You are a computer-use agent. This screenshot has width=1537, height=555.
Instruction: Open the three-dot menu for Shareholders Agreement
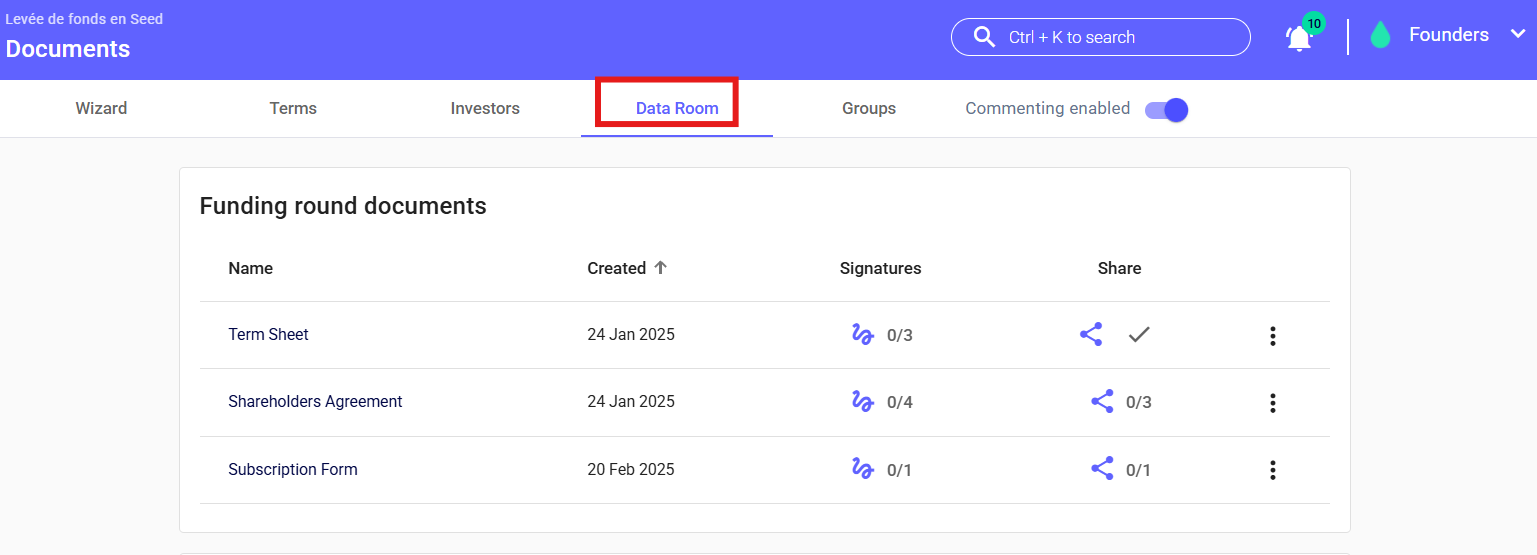1272,403
